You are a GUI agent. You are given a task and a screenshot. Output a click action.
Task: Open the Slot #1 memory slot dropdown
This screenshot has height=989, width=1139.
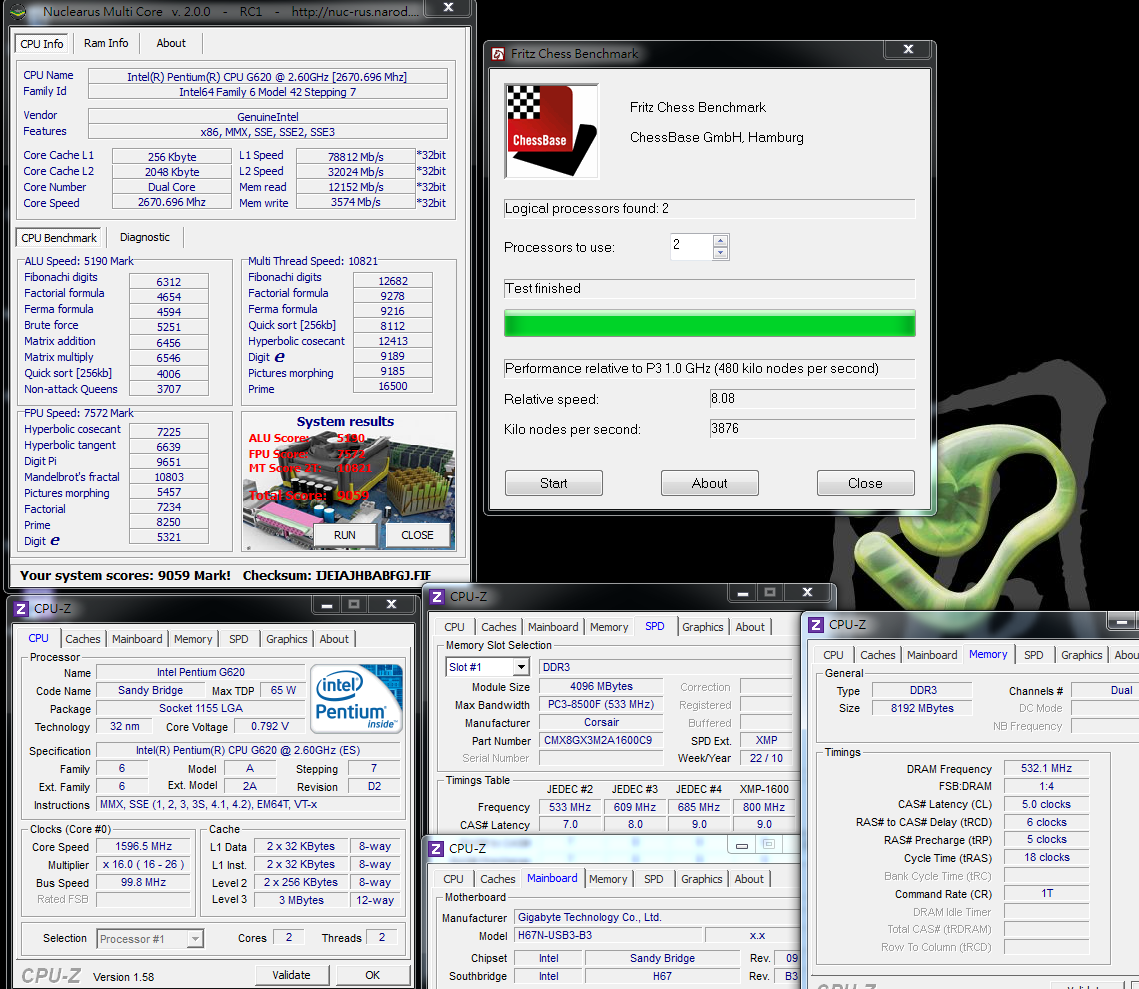point(522,667)
